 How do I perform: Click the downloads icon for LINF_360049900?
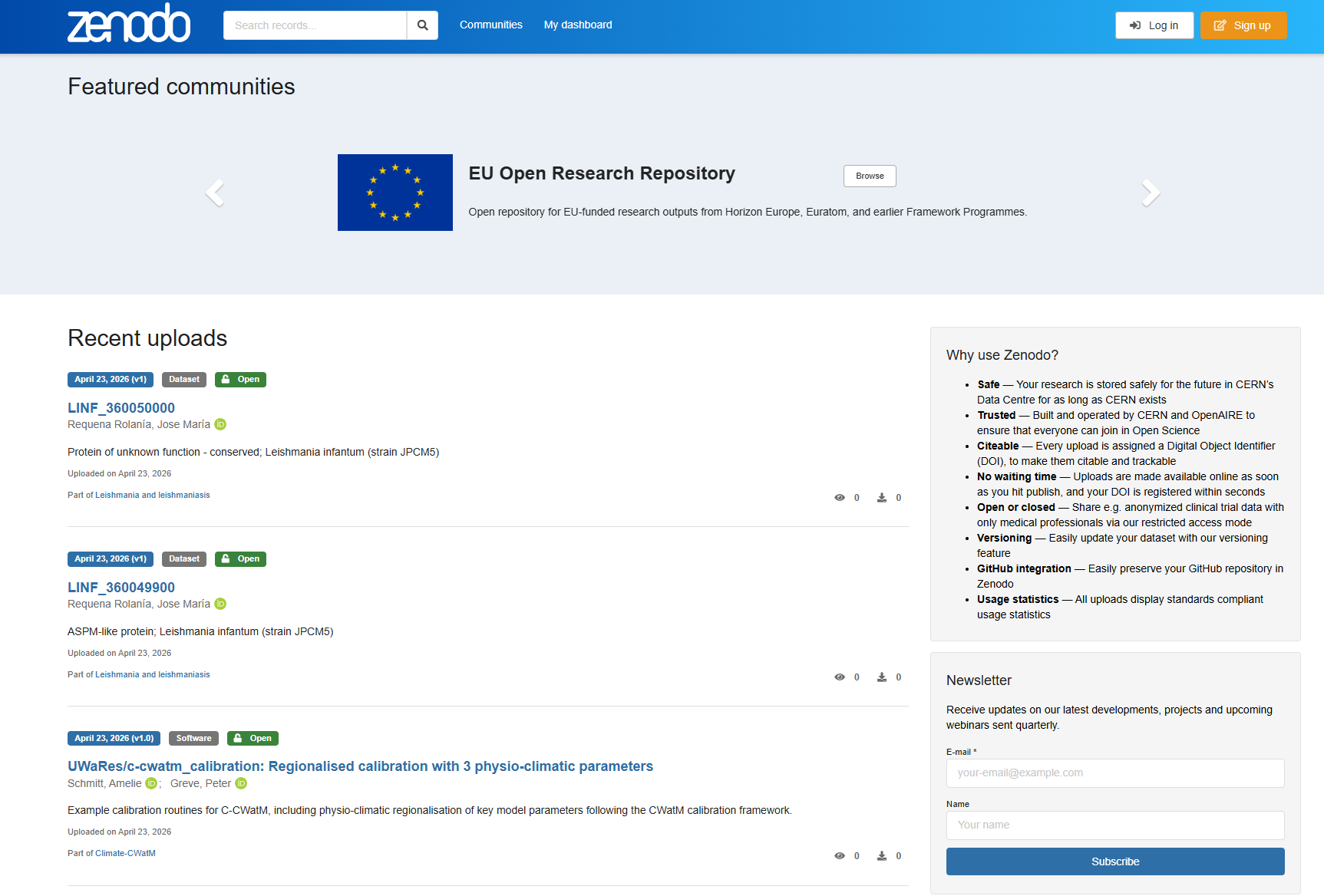[x=882, y=677]
